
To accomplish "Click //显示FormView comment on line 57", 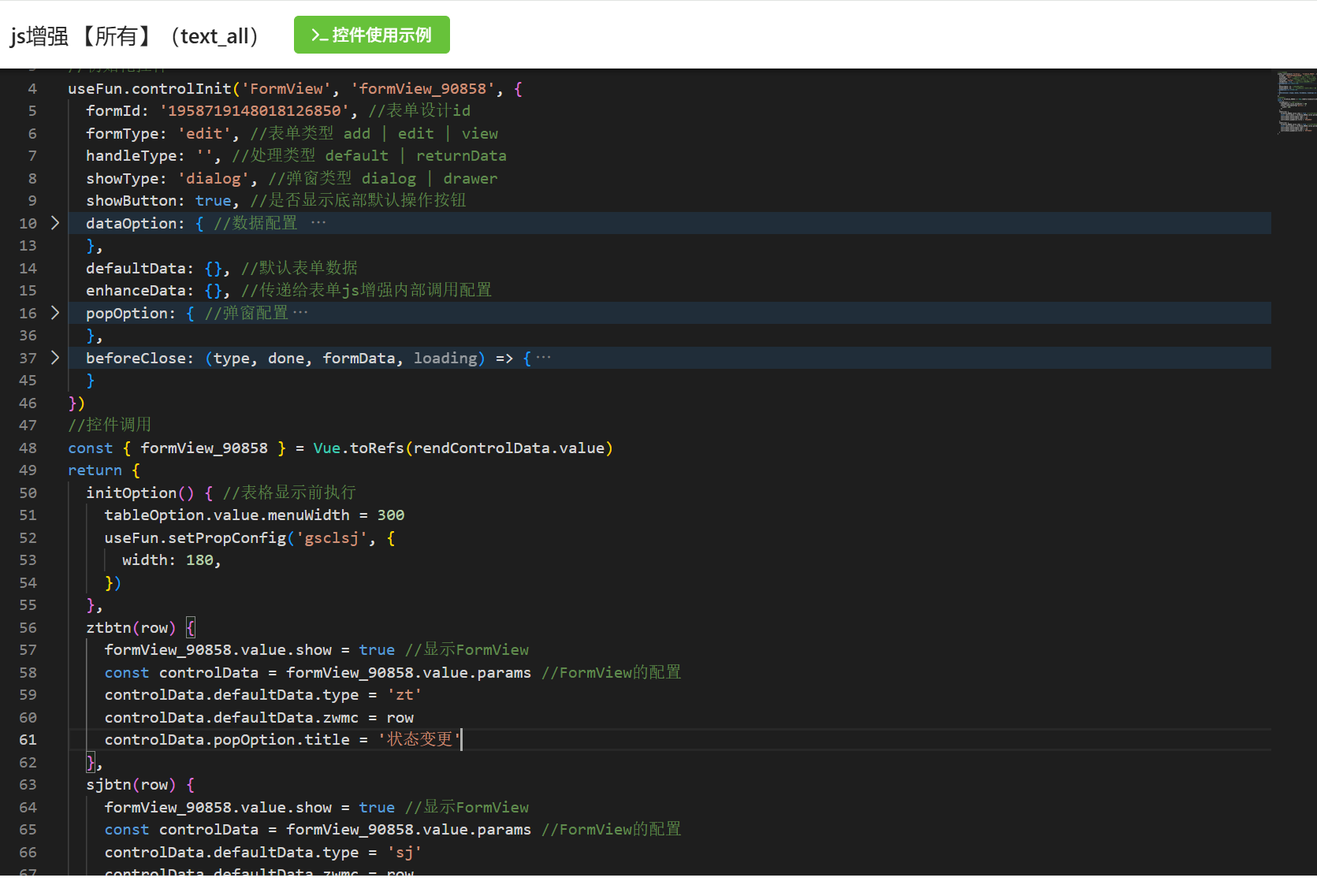I will [467, 650].
